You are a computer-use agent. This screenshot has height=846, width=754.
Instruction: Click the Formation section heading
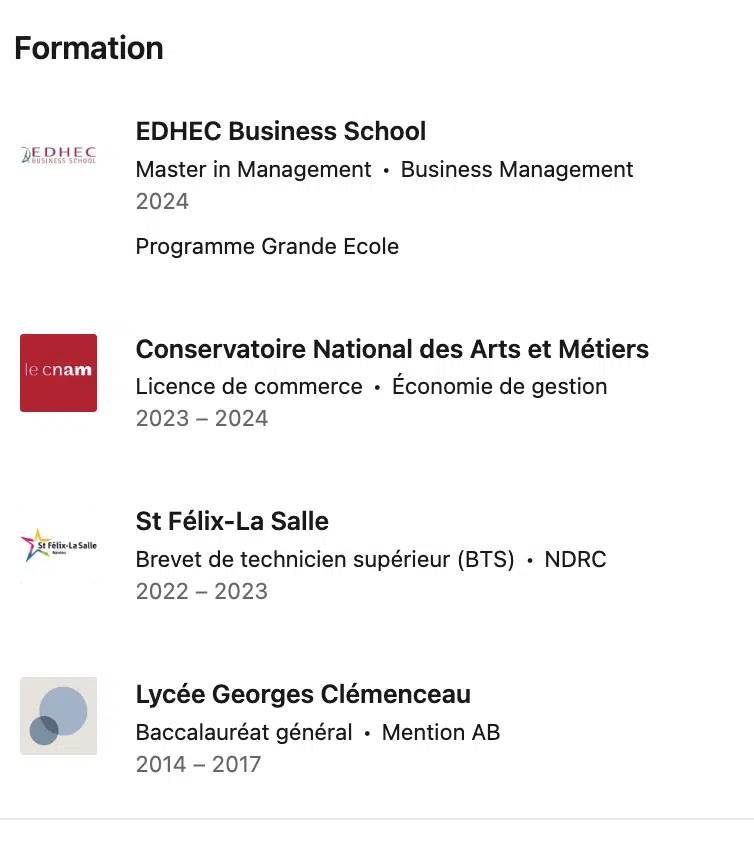89,48
